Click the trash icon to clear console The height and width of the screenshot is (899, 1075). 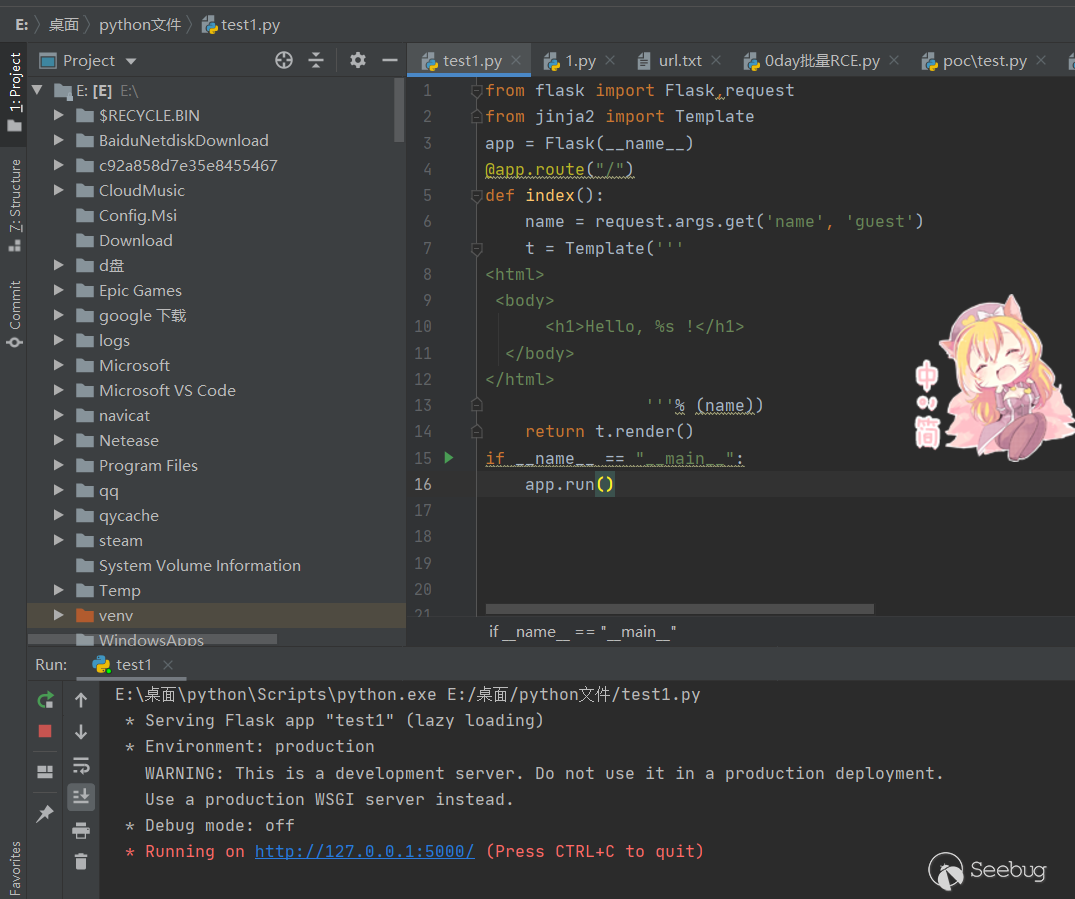point(81,861)
